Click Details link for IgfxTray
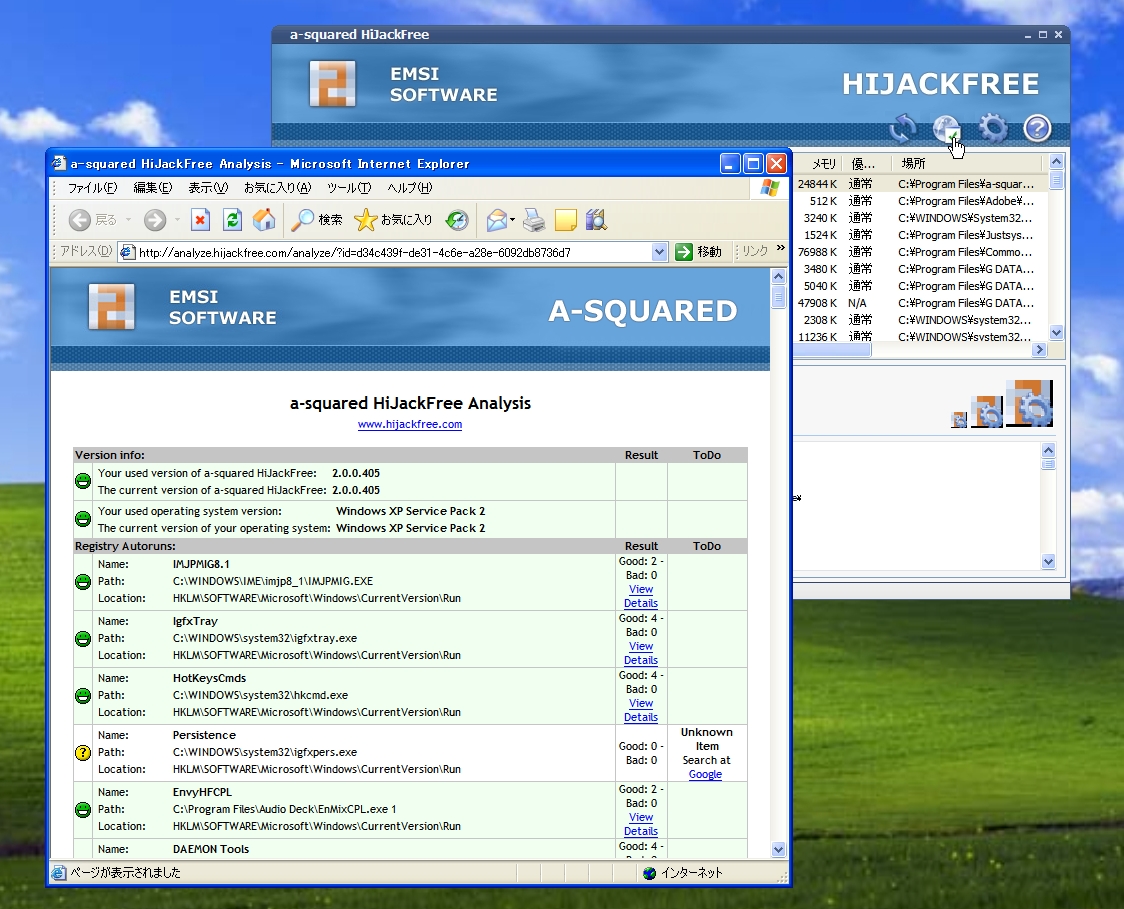1124x909 pixels. click(641, 660)
